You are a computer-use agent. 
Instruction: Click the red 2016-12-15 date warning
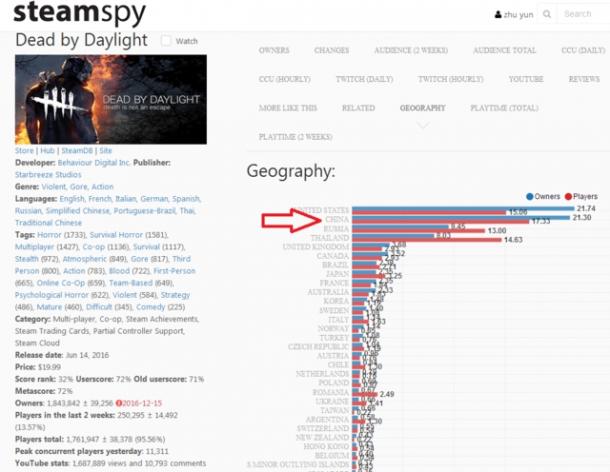pyautogui.click(x=139, y=403)
